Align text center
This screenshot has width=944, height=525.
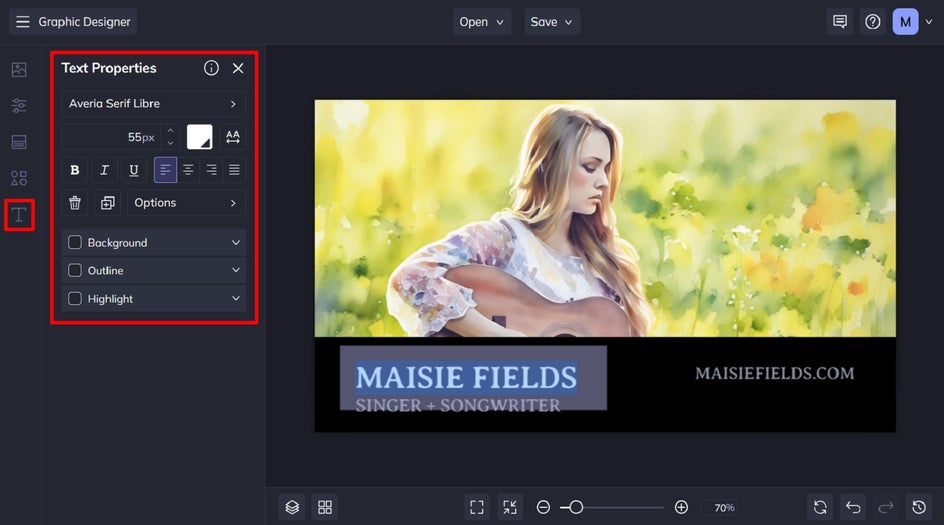click(188, 170)
